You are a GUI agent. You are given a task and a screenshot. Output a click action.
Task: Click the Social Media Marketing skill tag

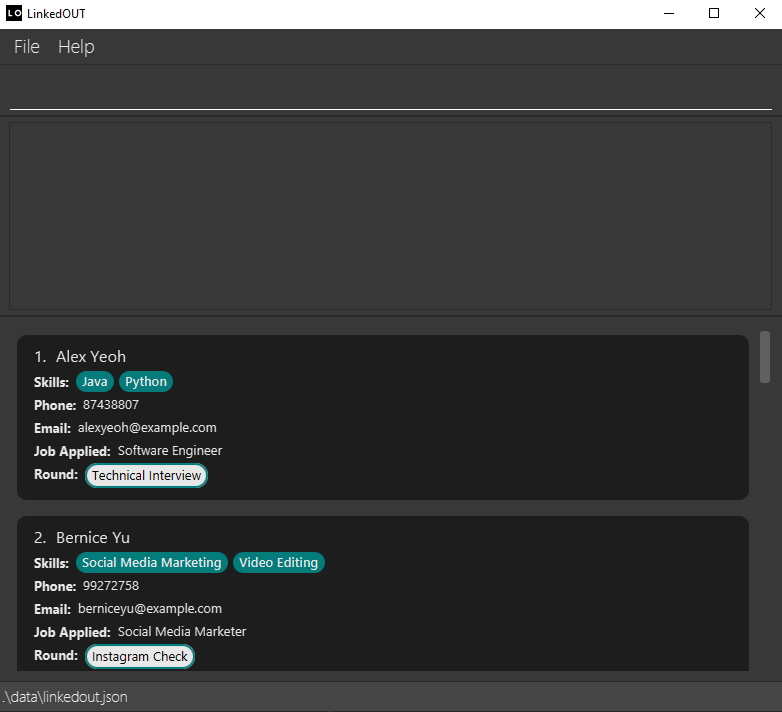click(152, 563)
